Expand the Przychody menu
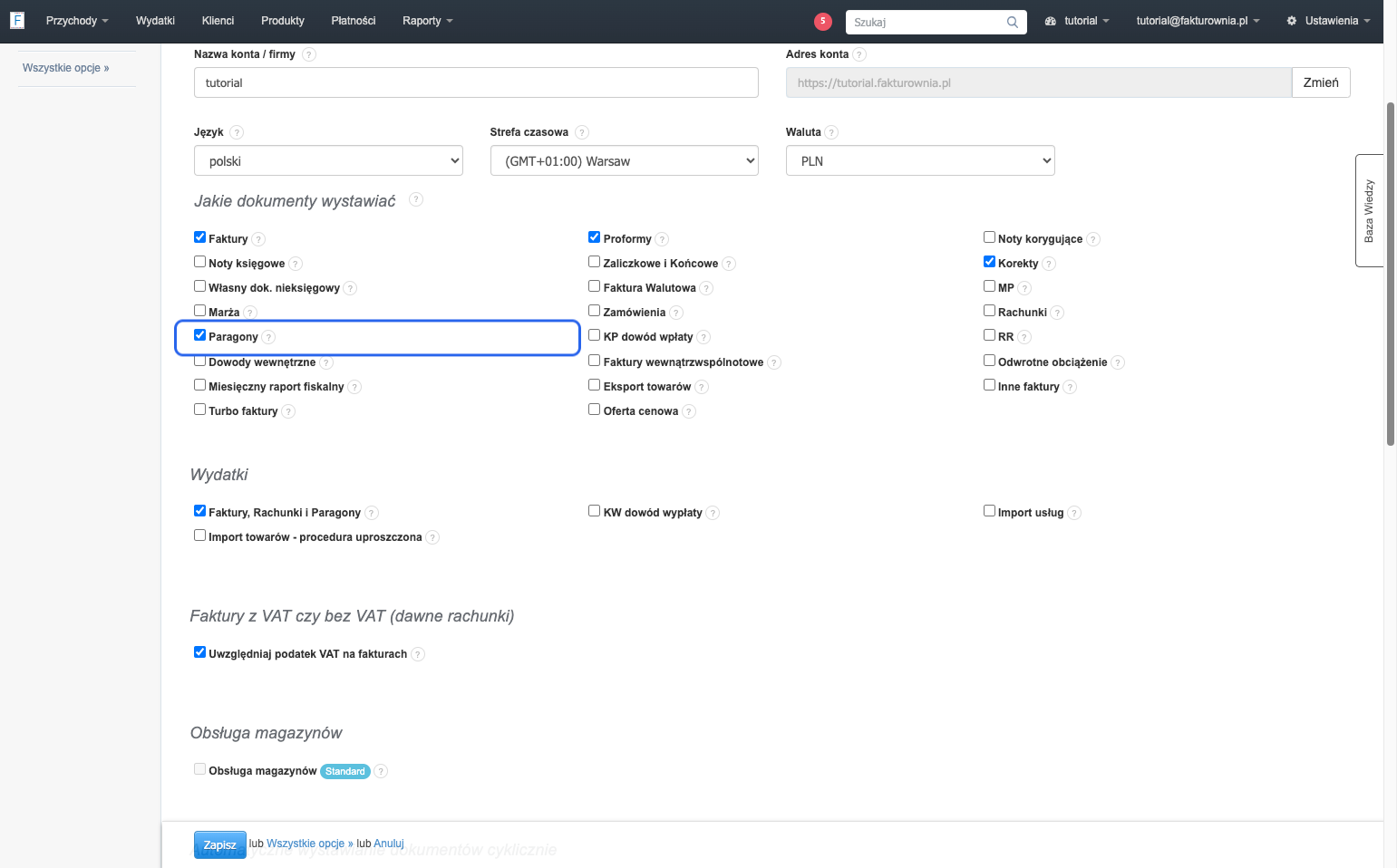Viewport: 1397px width, 868px height. [77, 21]
